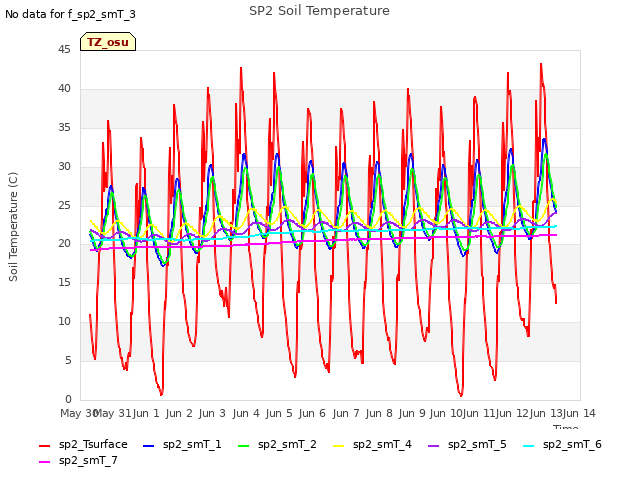Viewport: 640px width, 480px height.
Task: Click the TZ_osu annotation label
Action: (108, 42)
